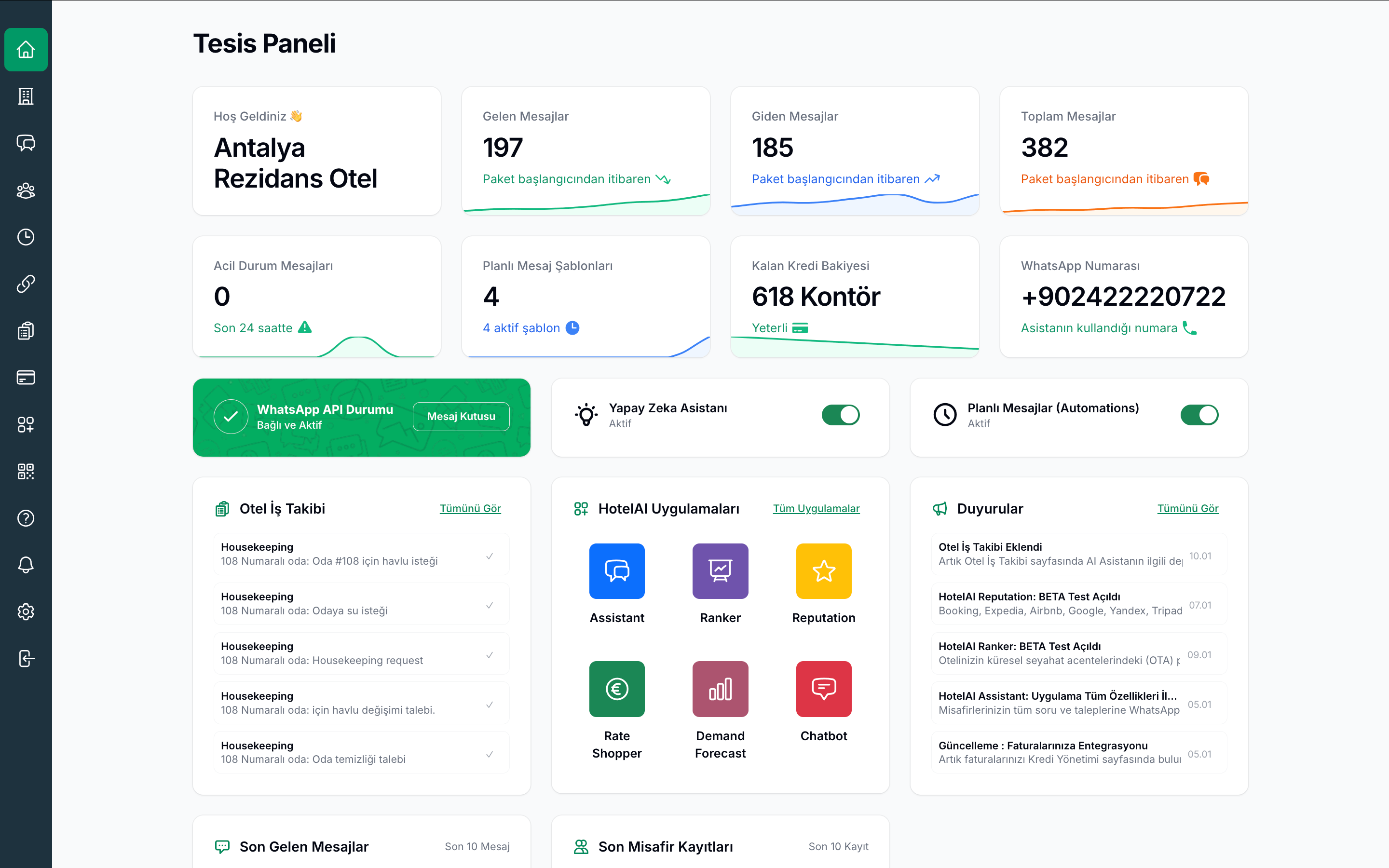Check off the Oda temizliği talebi task
The height and width of the screenshot is (868, 1389).
point(489,754)
